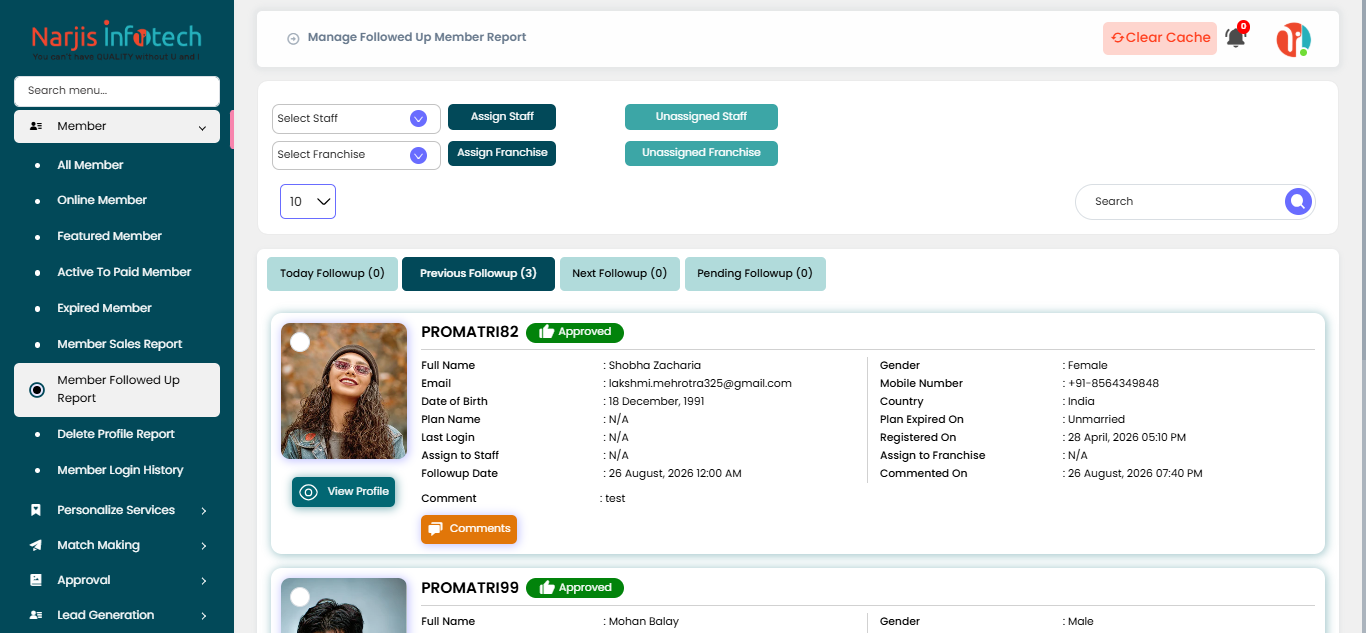Open Featured Member in sidebar
Image resolution: width=1366 pixels, height=633 pixels.
click(x=109, y=236)
